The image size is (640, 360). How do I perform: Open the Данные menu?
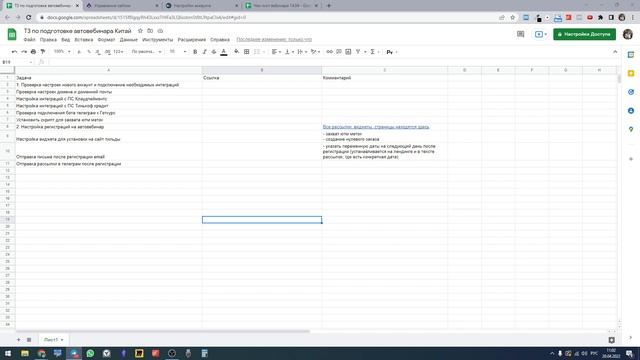pos(129,40)
